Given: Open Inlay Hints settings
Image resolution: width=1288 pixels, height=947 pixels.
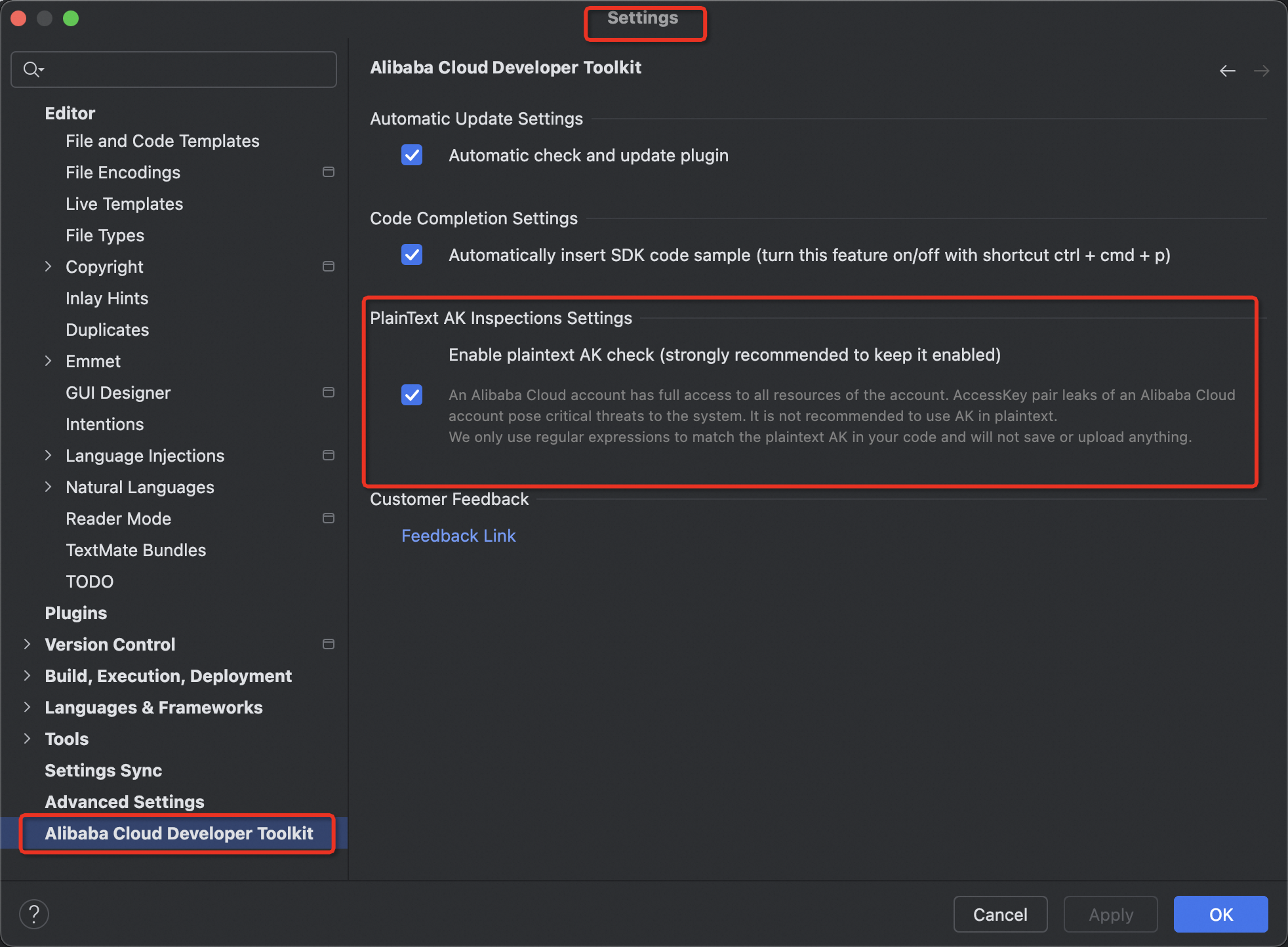Looking at the screenshot, I should (107, 298).
